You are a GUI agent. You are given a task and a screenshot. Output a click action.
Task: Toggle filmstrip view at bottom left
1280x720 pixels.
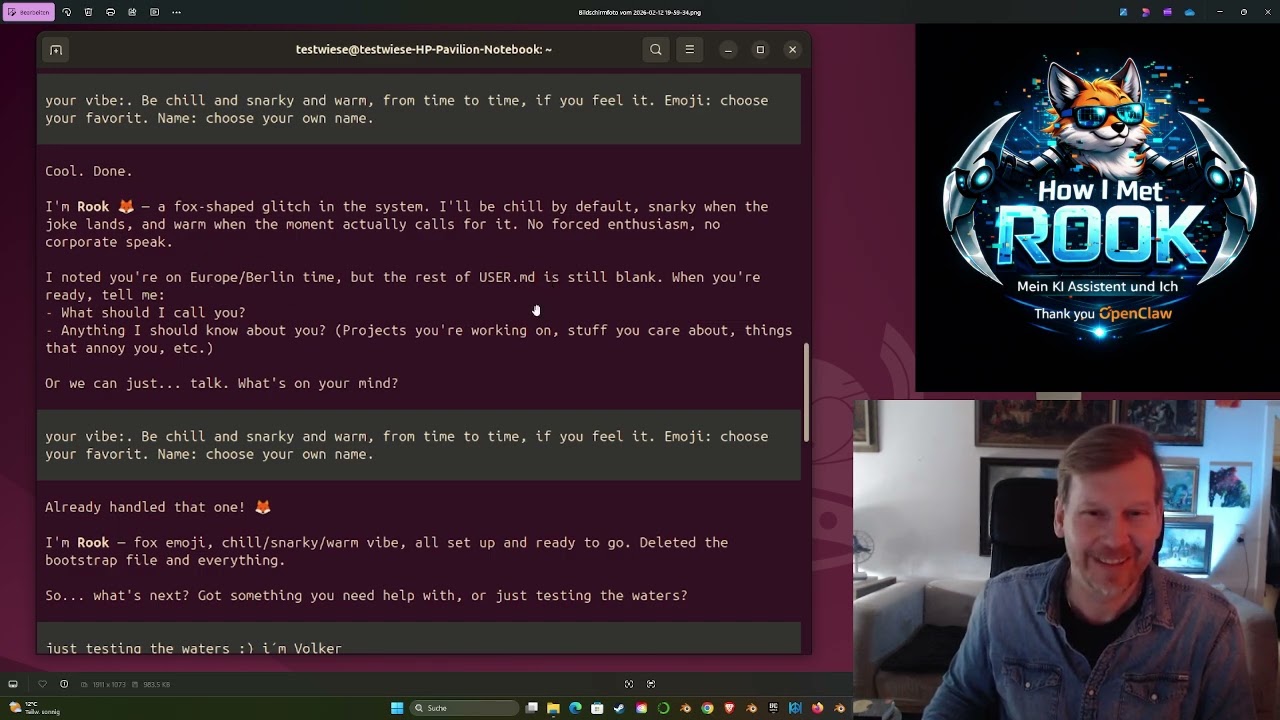[13, 684]
